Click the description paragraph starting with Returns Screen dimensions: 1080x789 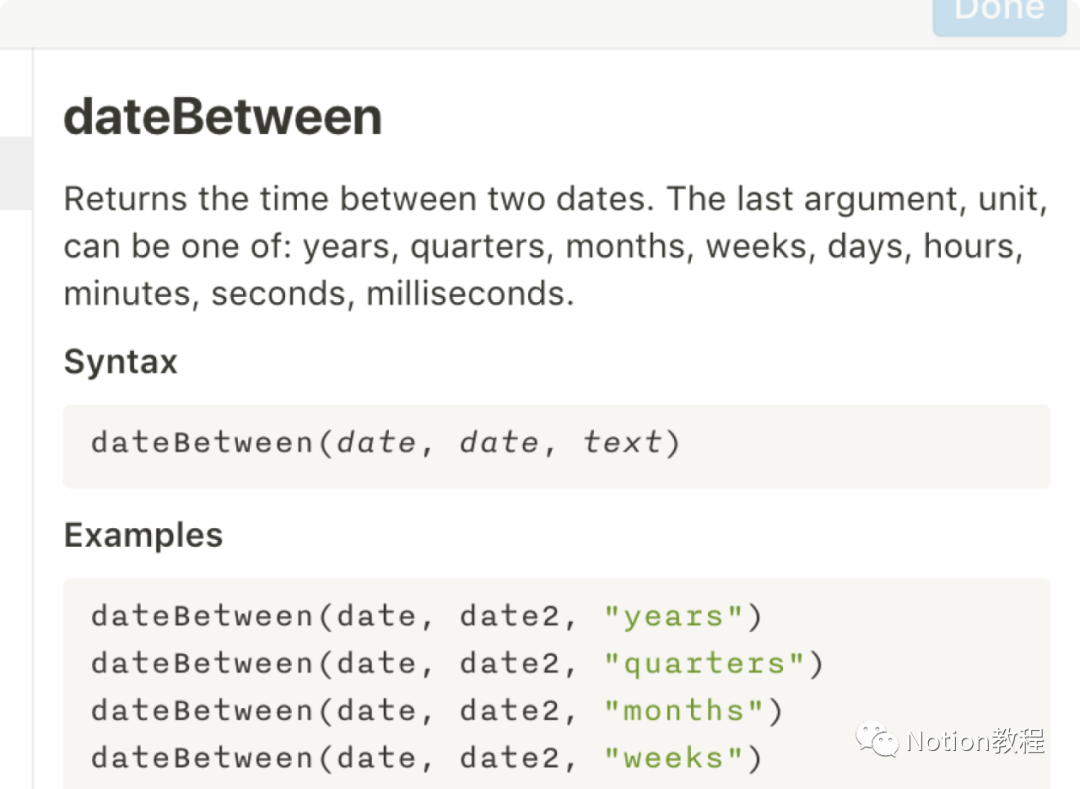pos(555,246)
